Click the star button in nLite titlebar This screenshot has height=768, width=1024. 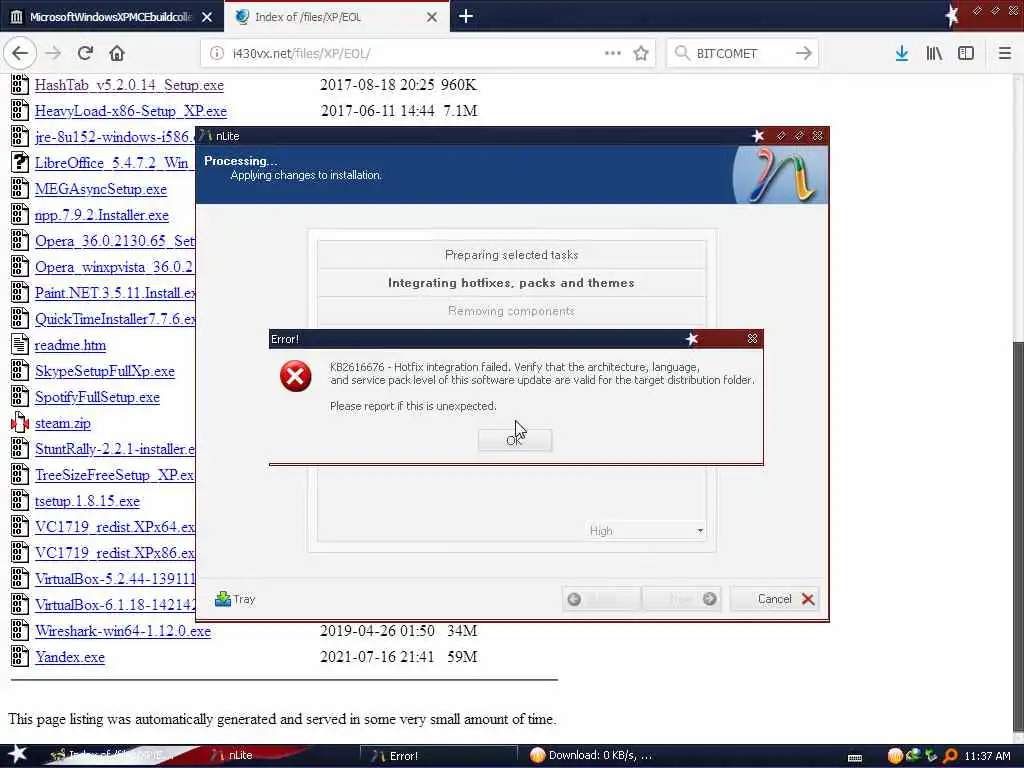[758, 136]
